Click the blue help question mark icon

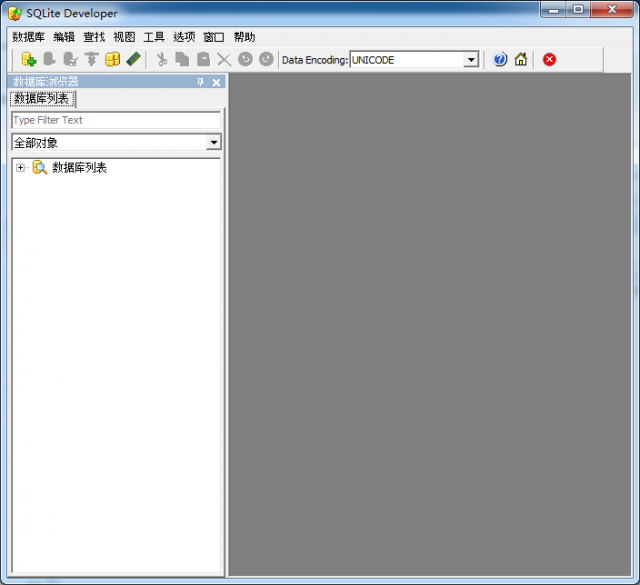[x=500, y=60]
